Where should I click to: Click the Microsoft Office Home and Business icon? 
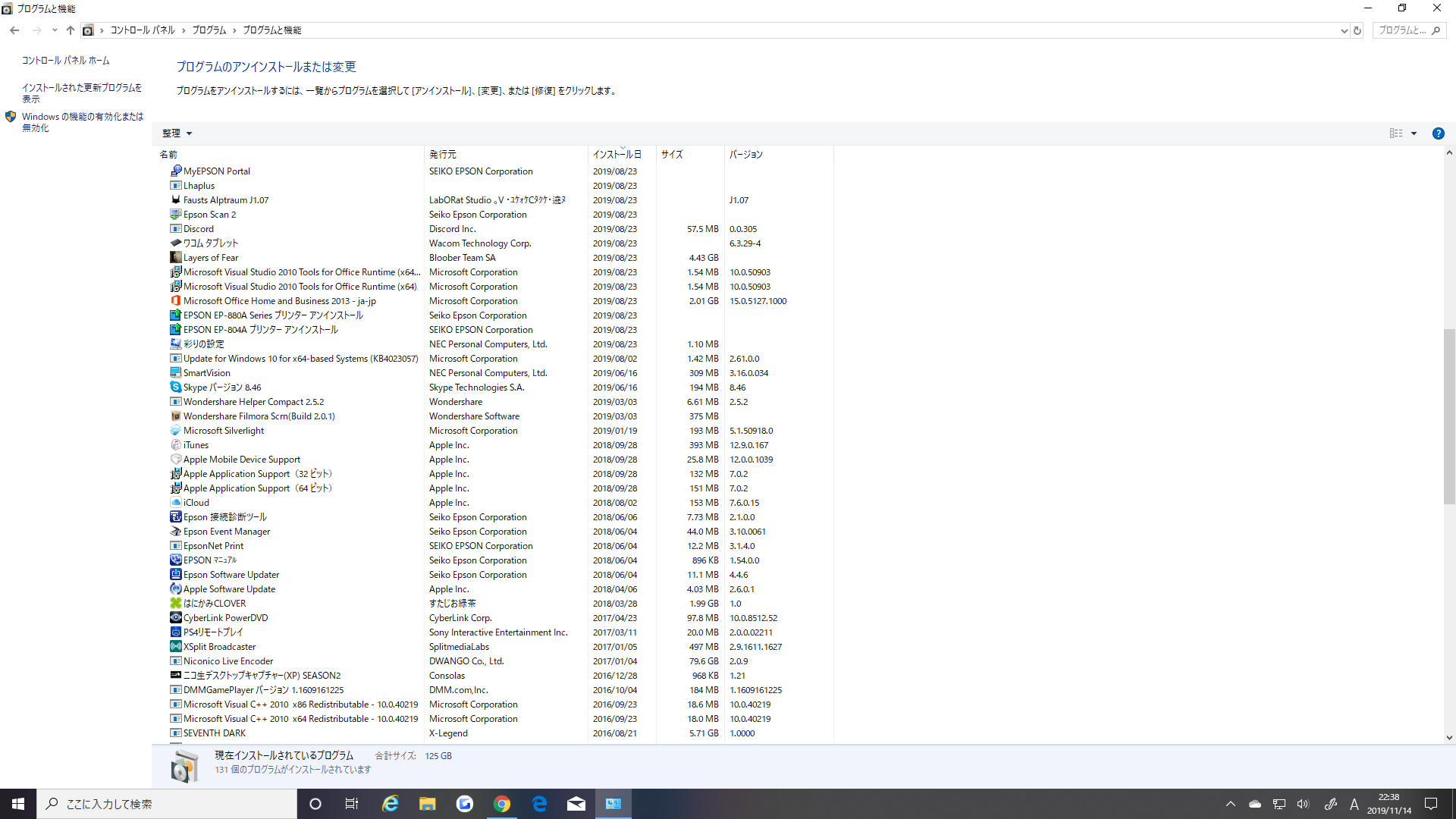[x=175, y=301]
